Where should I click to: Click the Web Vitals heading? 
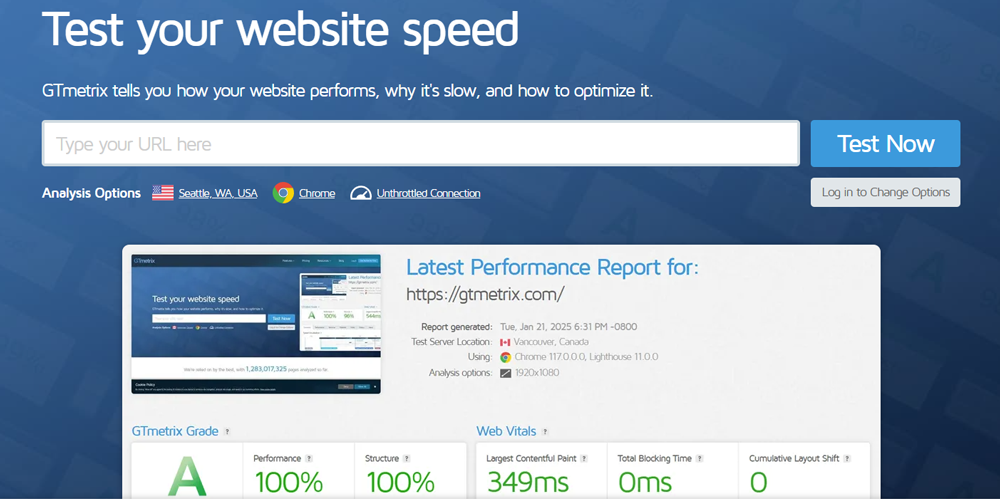pos(506,432)
